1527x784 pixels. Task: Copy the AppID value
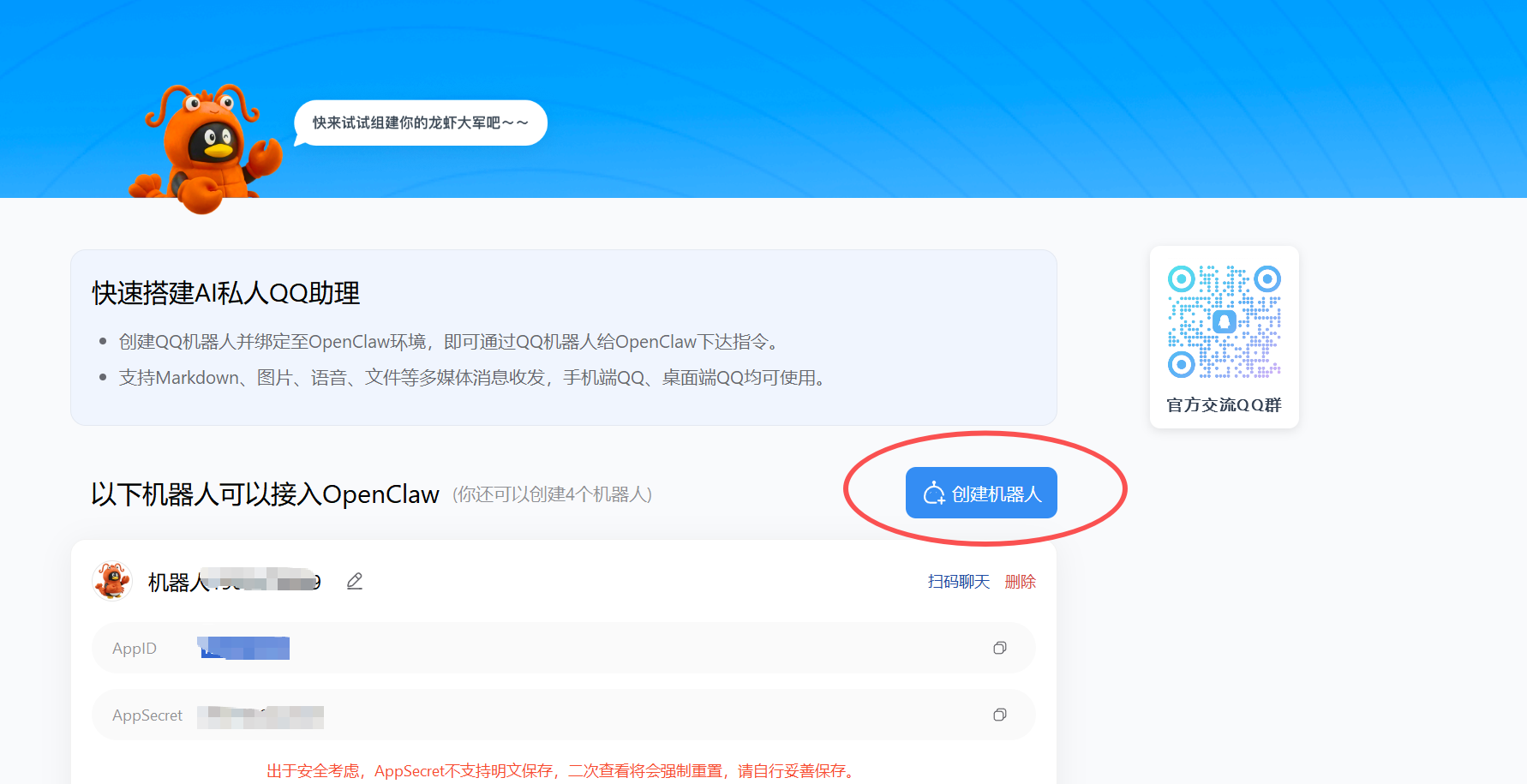(x=999, y=648)
